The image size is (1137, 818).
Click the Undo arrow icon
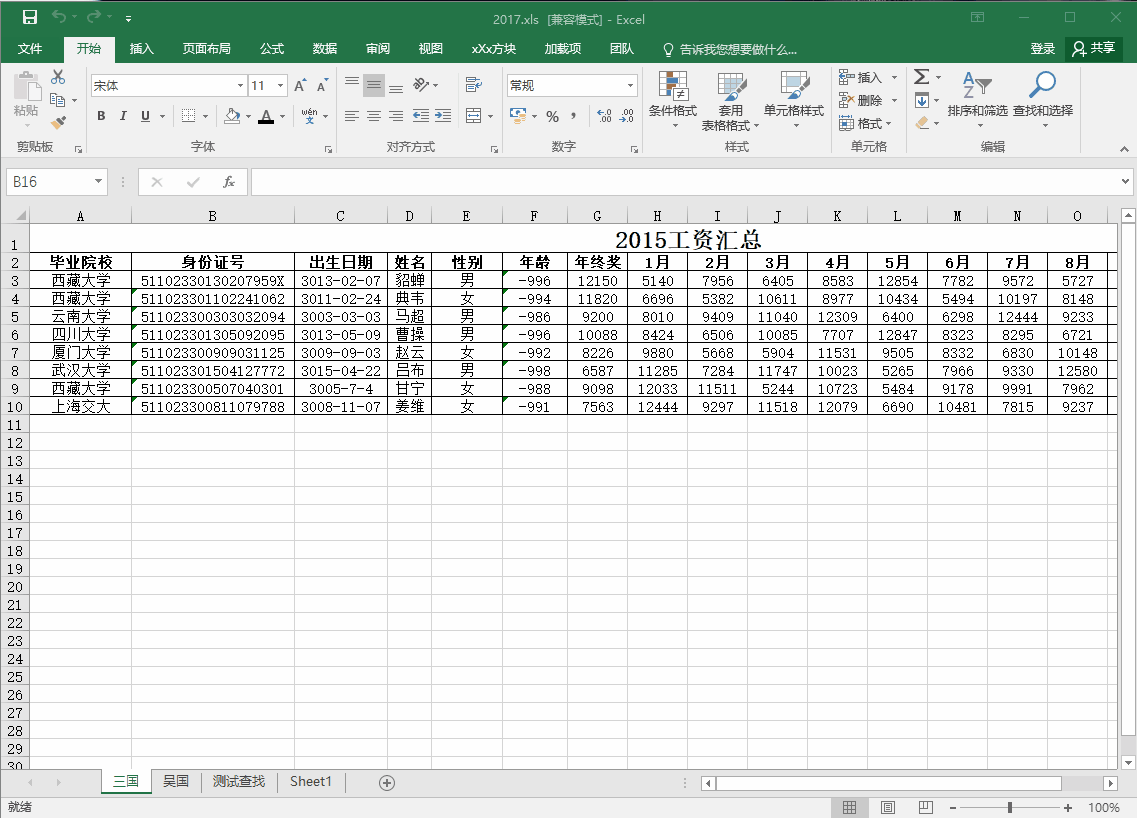click(59, 17)
